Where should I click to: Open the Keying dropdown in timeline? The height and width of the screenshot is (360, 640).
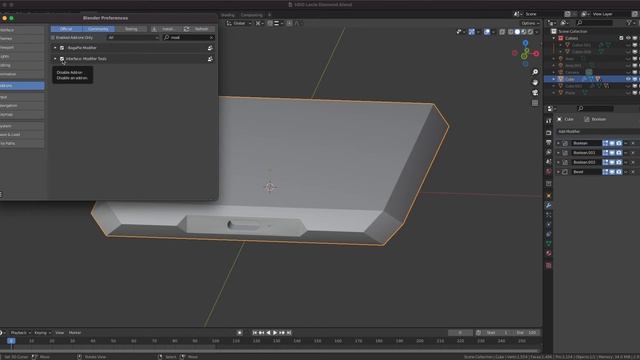point(42,333)
